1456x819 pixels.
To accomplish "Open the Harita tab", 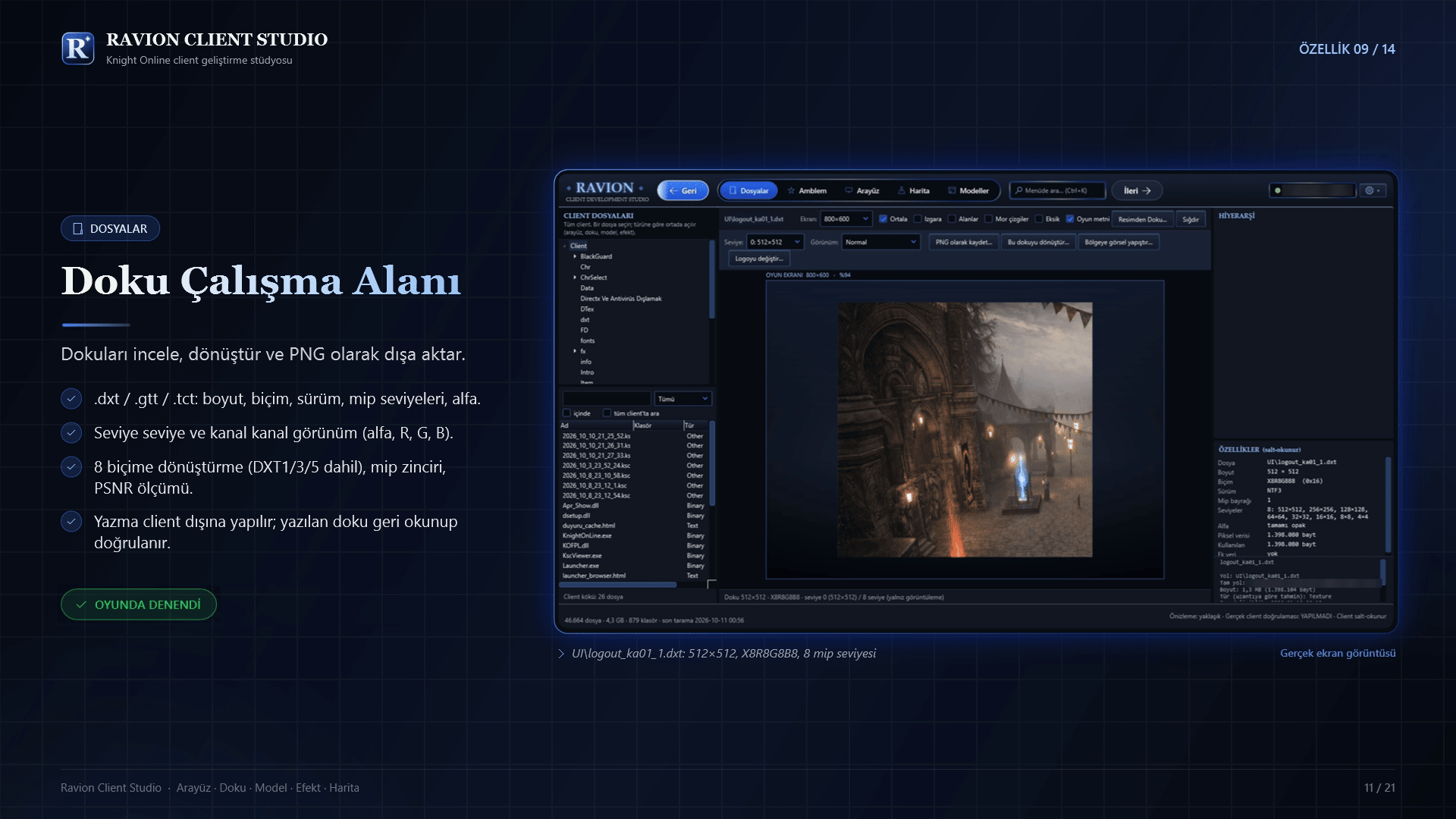I will 914,191.
